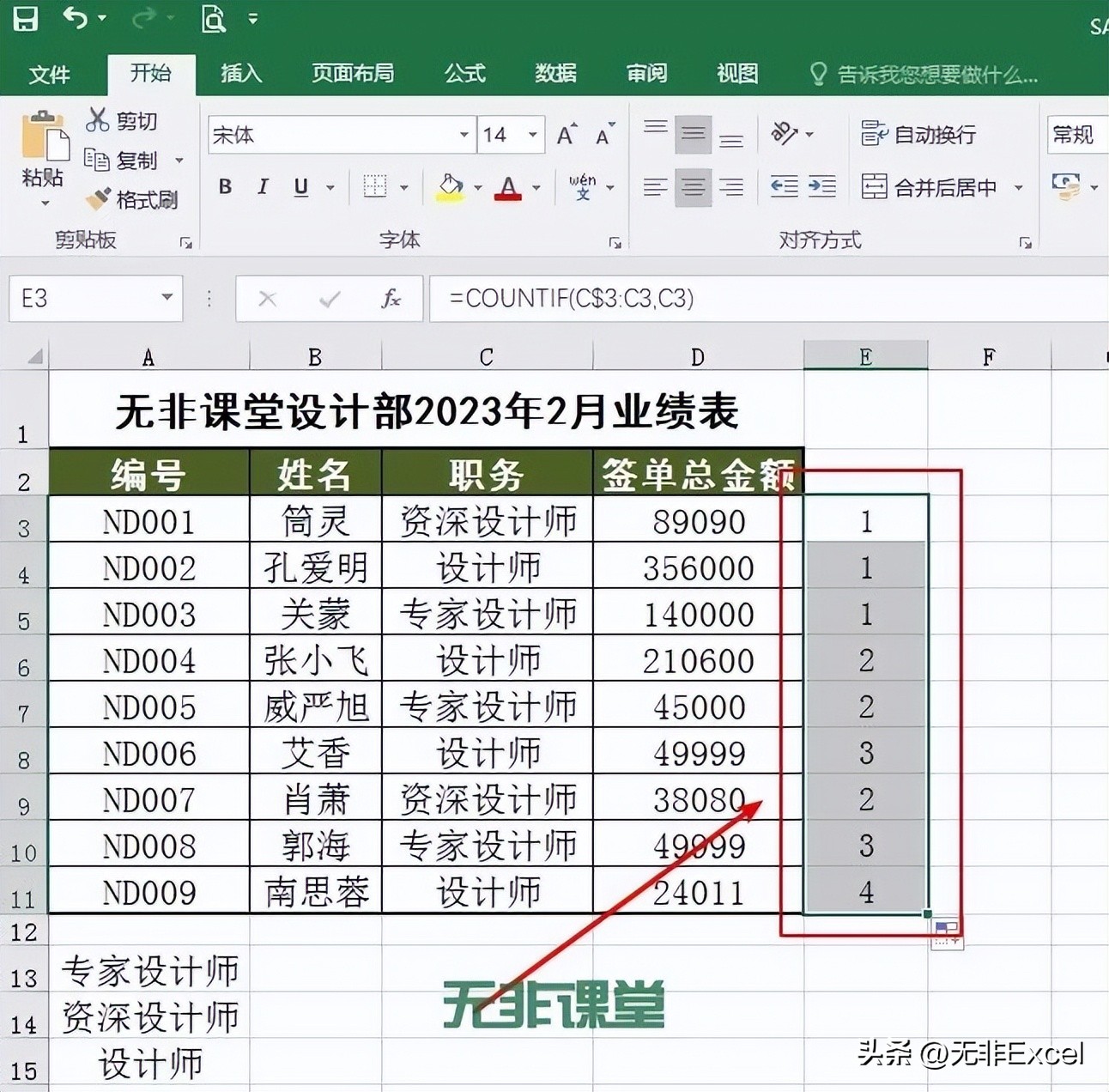This screenshot has height=1092, width=1109.
Task: Switch to the 数据 ribbon tab
Action: pos(556,75)
